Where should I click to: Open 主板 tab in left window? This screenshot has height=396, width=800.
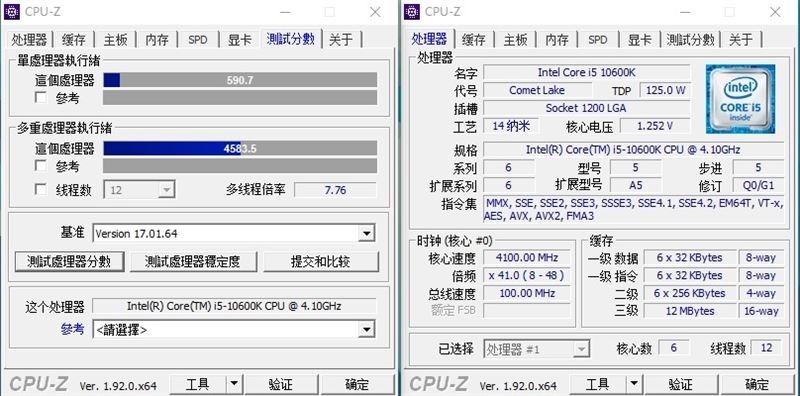pyautogui.click(x=116, y=40)
